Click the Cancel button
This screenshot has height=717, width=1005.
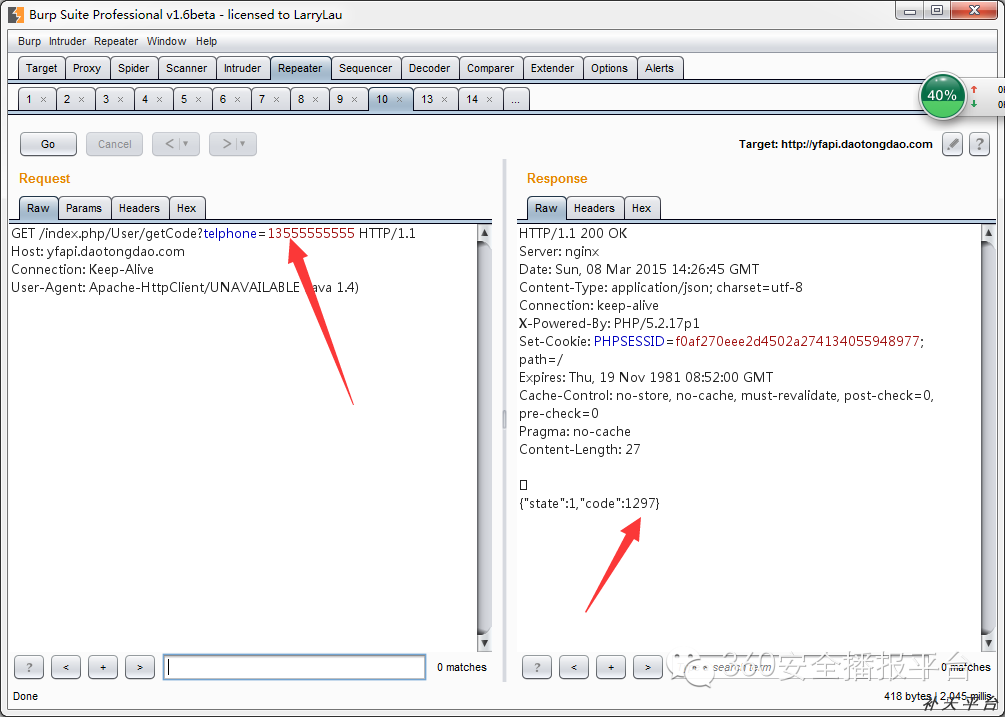(115, 144)
